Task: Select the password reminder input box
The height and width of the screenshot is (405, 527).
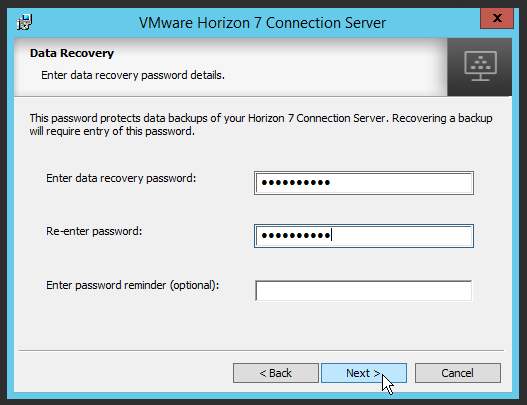Action: coord(364,291)
